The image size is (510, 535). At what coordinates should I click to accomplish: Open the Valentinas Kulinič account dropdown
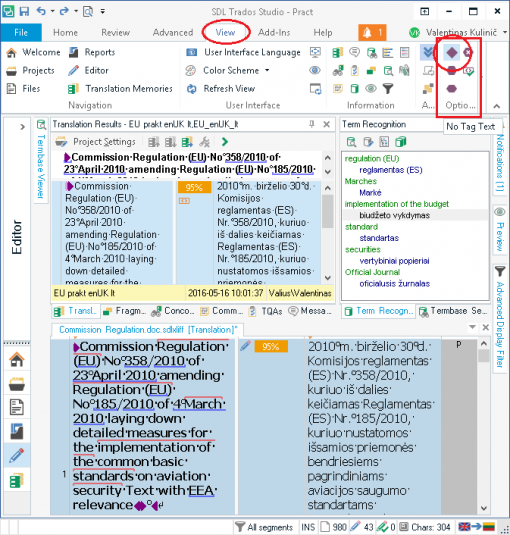(458, 33)
